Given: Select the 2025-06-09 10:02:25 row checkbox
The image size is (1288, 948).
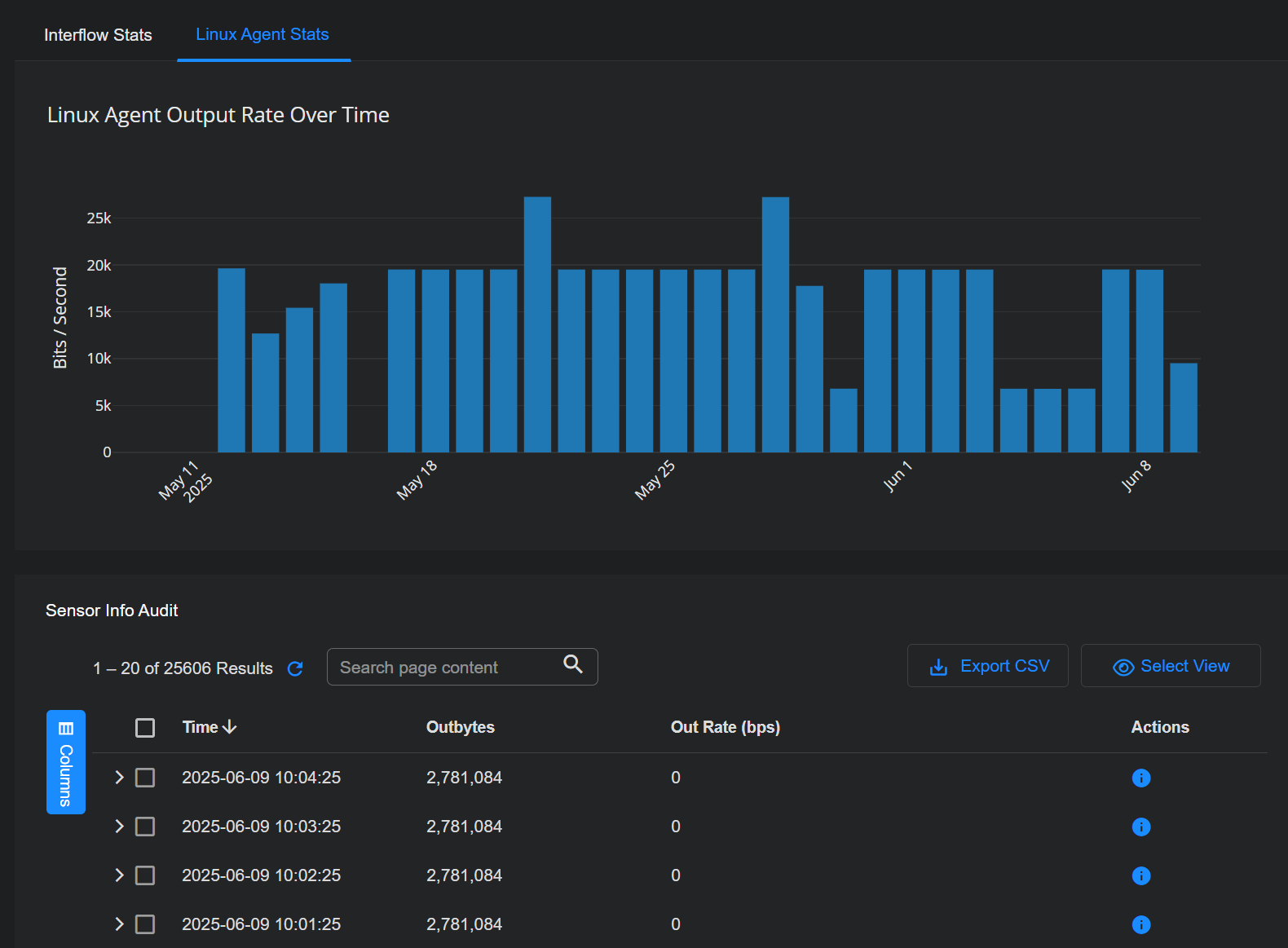Looking at the screenshot, I should [145, 875].
